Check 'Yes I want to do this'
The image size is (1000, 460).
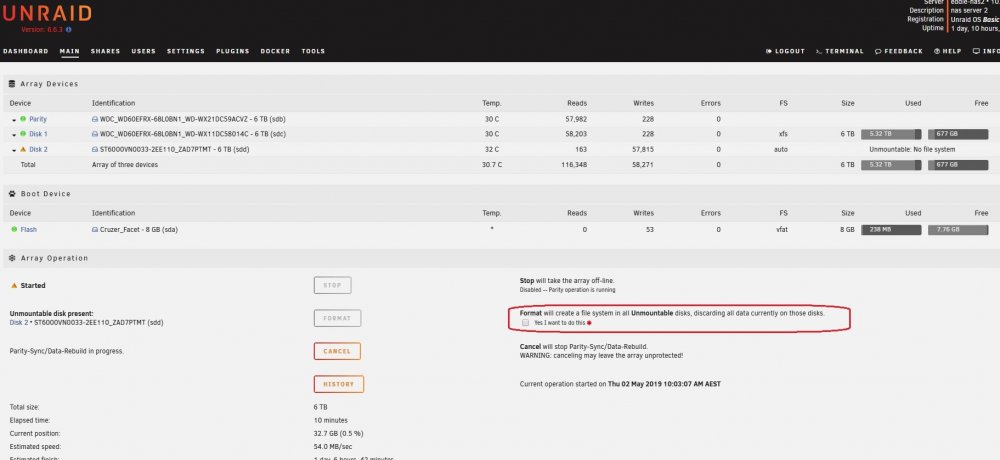(526, 323)
